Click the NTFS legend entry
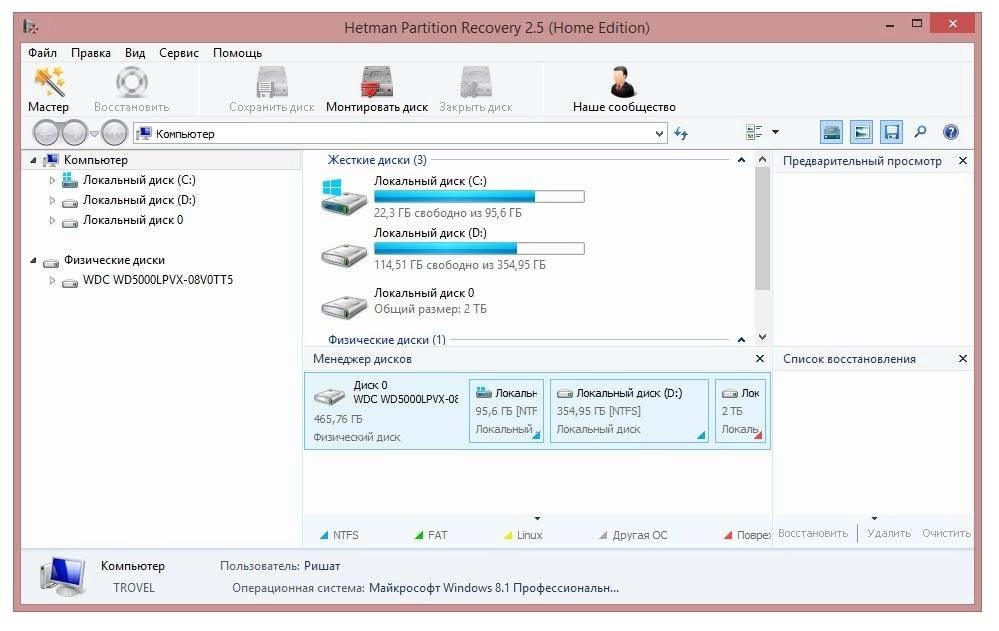999x631 pixels. (339, 535)
